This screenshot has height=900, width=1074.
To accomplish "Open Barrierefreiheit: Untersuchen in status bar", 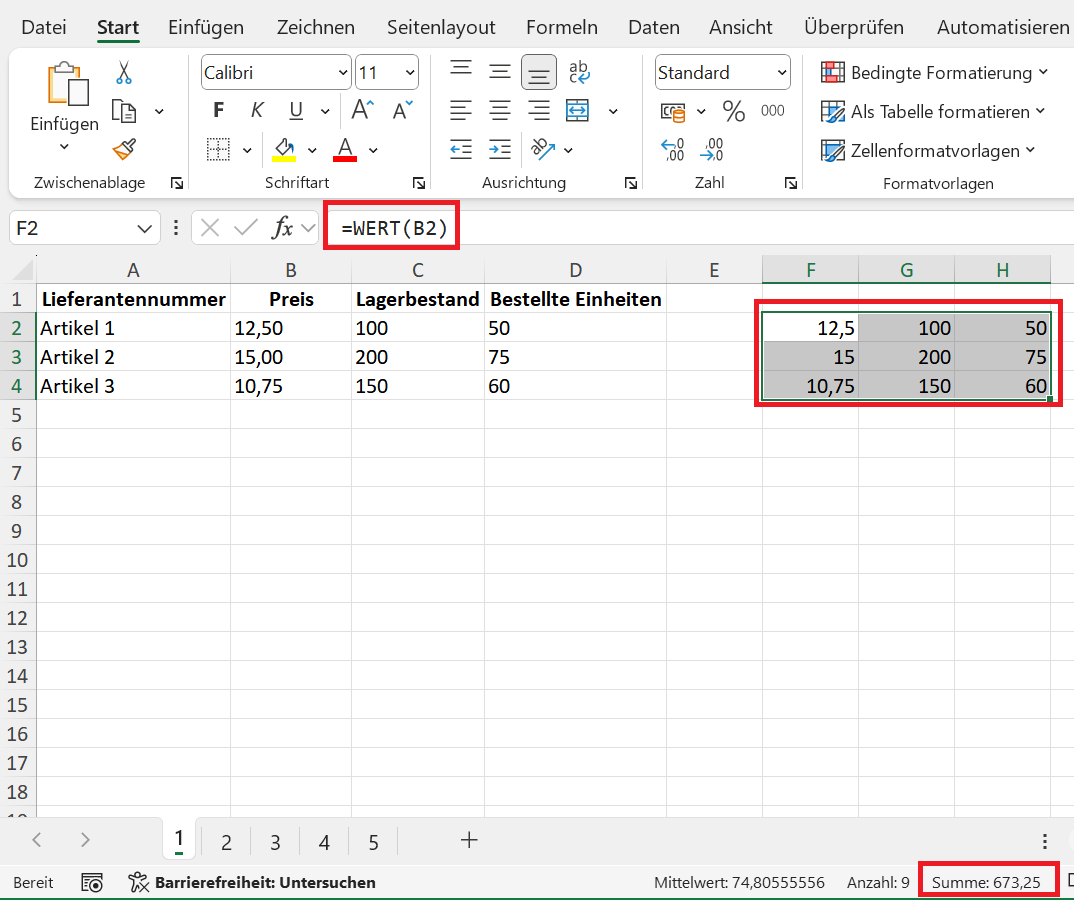I will coord(252,882).
